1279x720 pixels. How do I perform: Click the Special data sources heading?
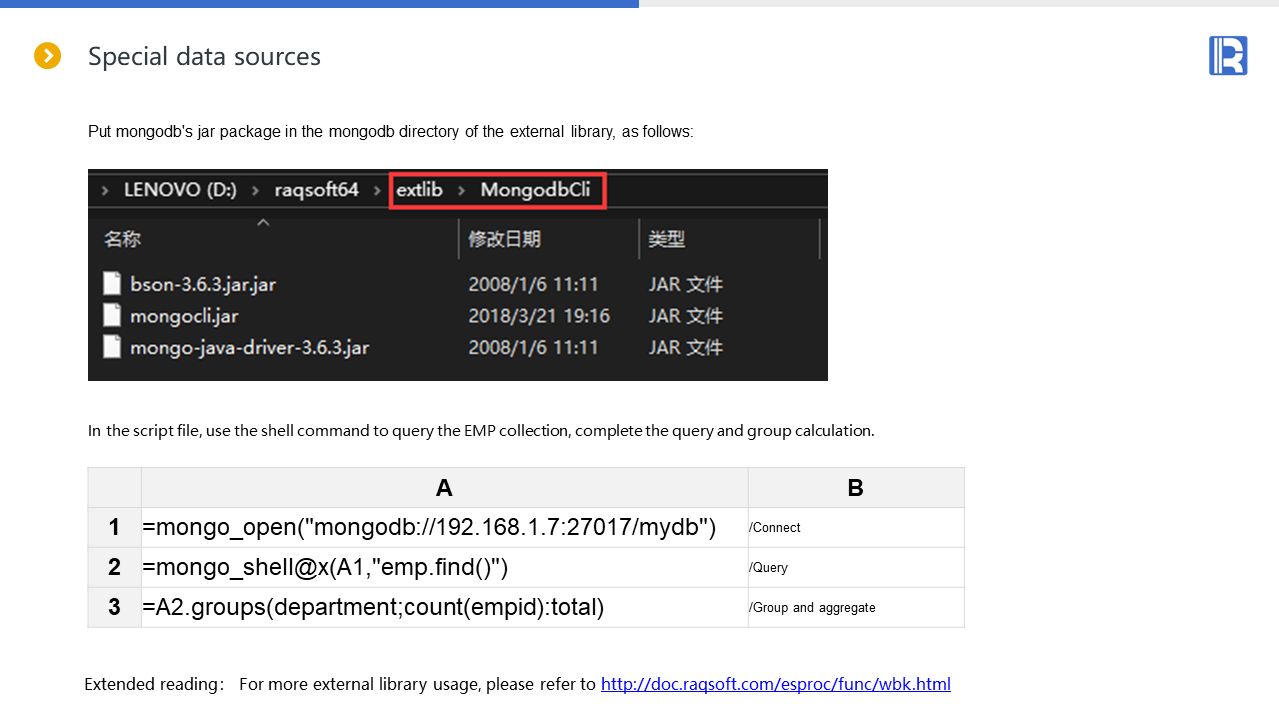click(x=204, y=56)
